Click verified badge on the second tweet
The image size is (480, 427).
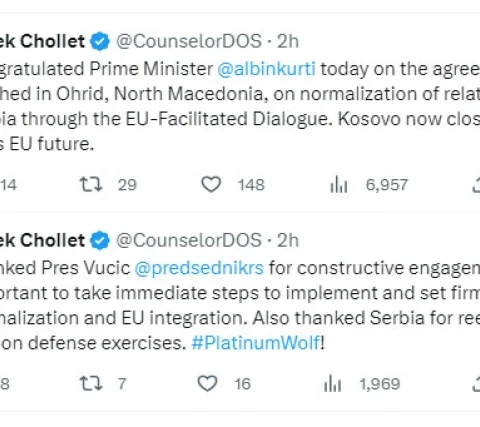tap(100, 240)
